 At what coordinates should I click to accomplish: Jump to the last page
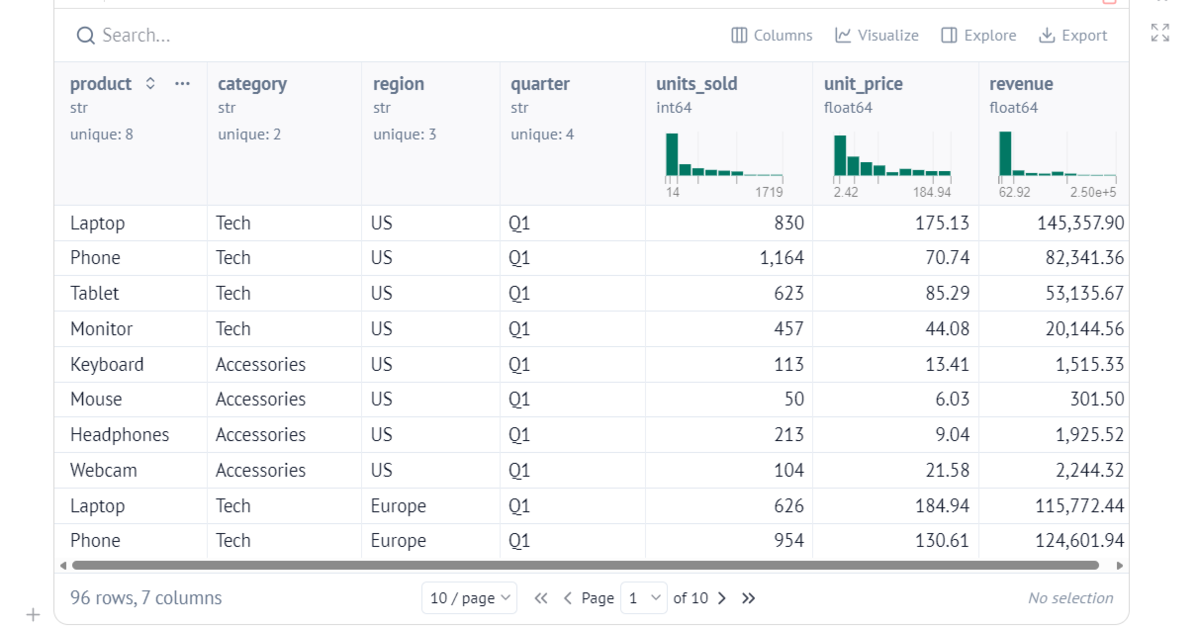(x=748, y=598)
